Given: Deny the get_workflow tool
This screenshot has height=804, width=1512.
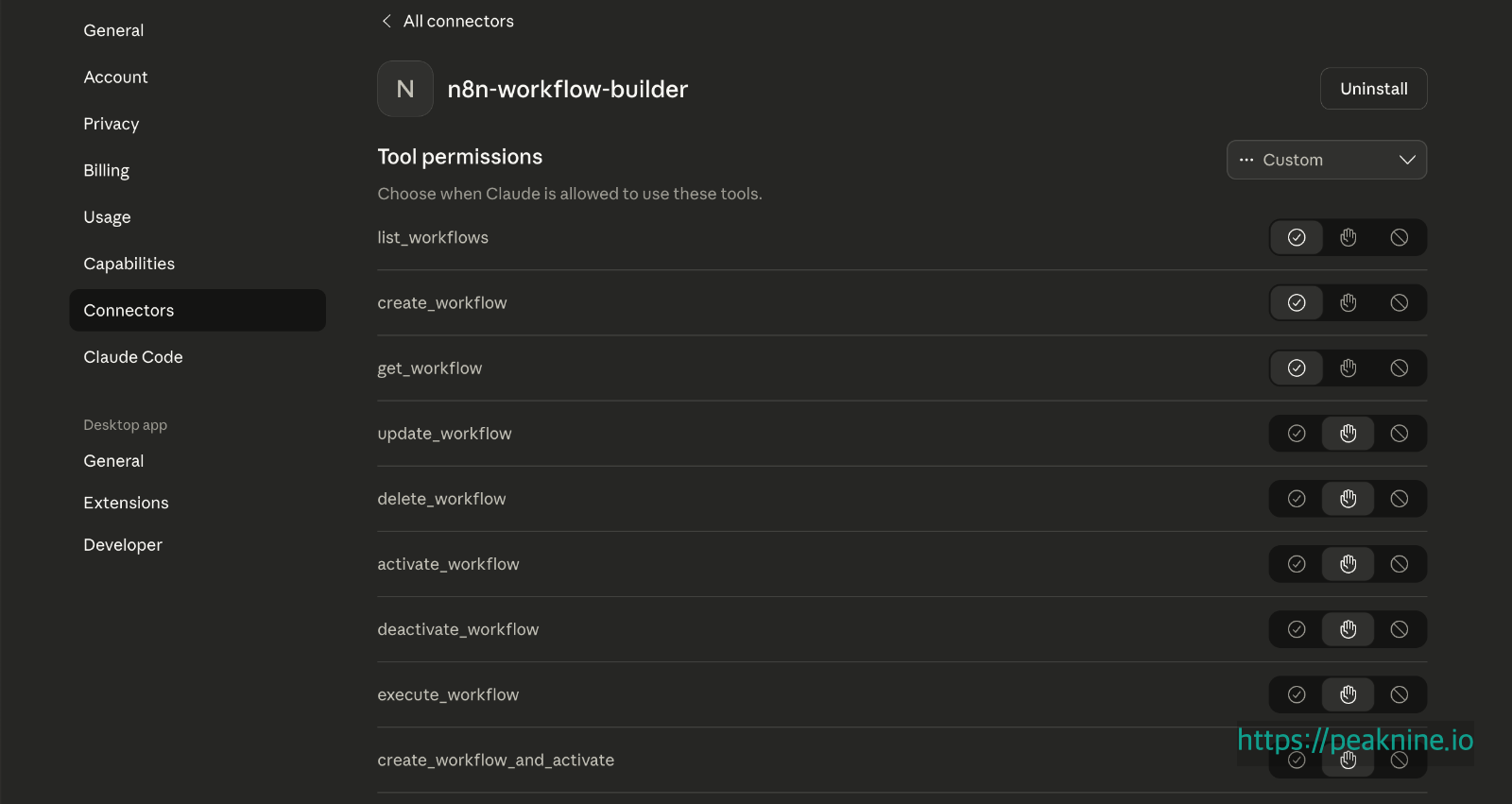Looking at the screenshot, I should click(1400, 368).
